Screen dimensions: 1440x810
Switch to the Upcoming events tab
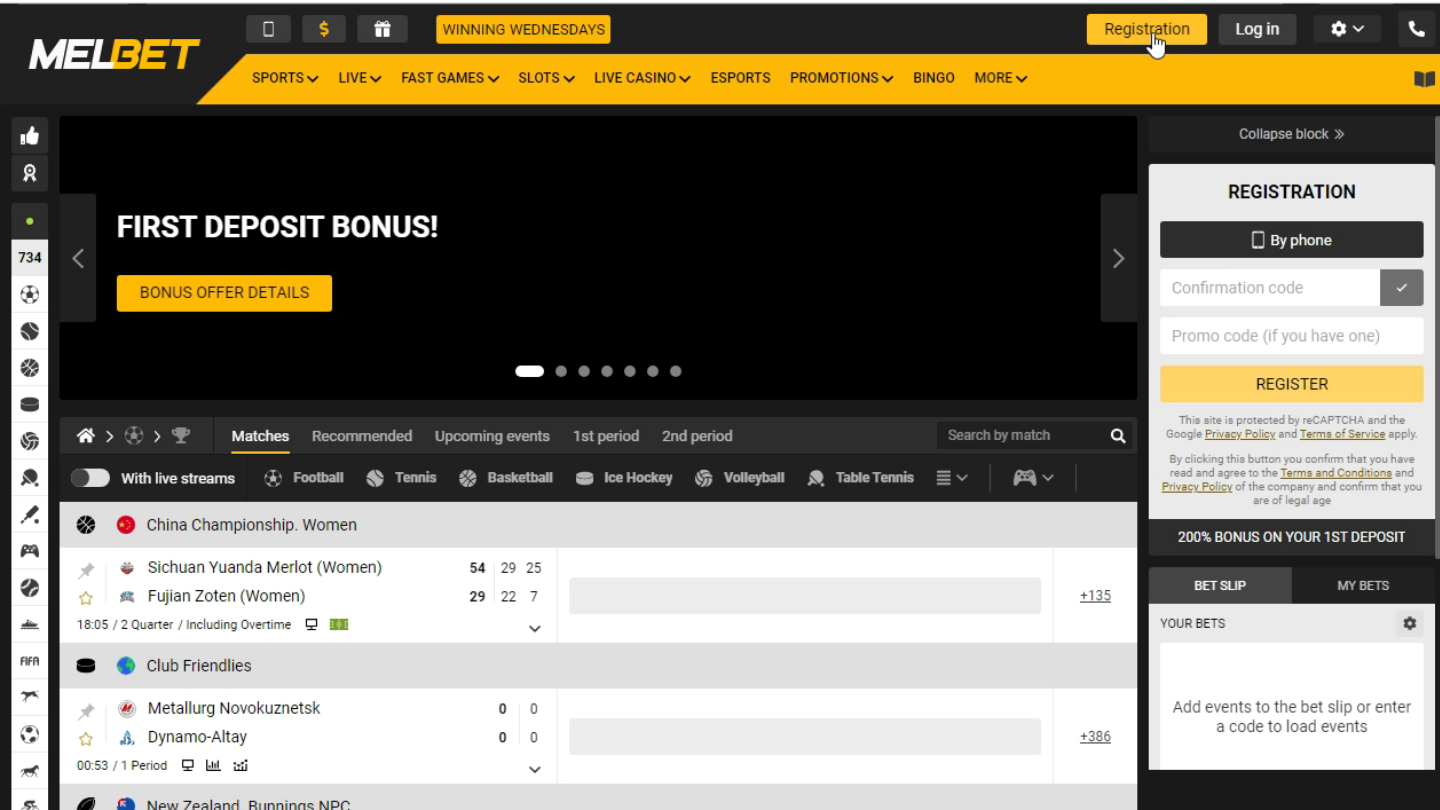coord(492,436)
